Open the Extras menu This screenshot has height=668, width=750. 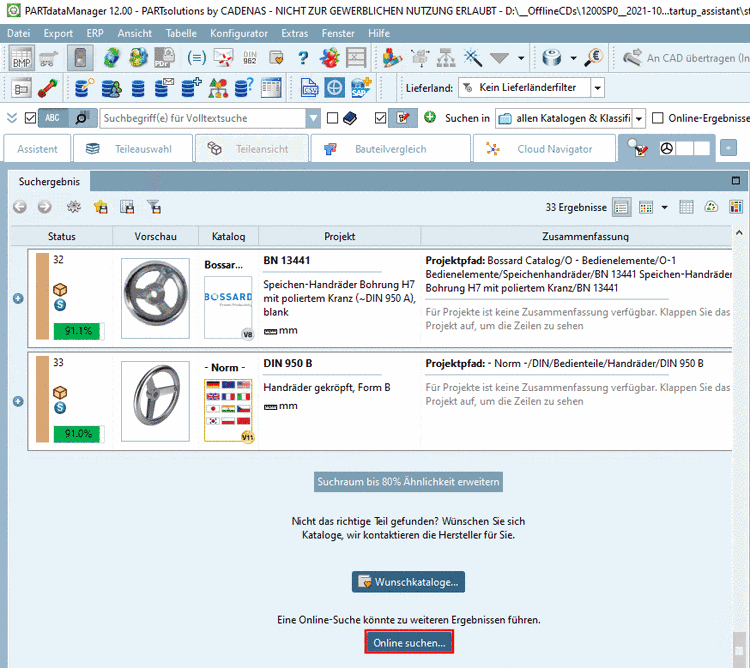(x=295, y=33)
